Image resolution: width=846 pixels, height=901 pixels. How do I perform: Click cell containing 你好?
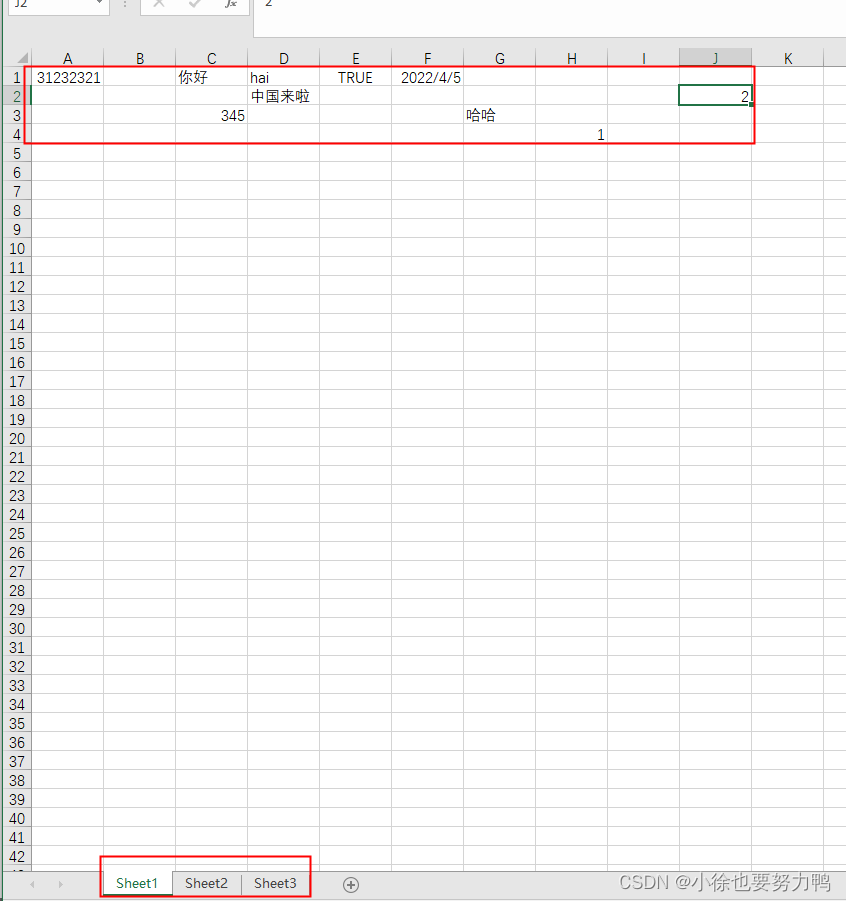click(212, 78)
